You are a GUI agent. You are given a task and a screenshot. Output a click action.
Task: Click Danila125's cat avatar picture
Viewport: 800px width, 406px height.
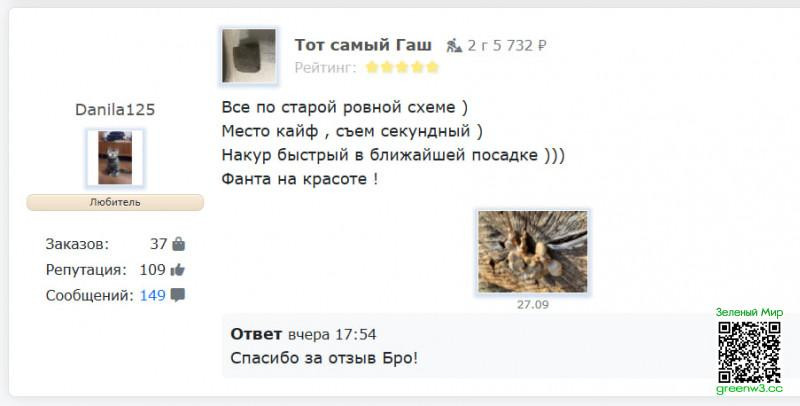pyautogui.click(x=115, y=158)
